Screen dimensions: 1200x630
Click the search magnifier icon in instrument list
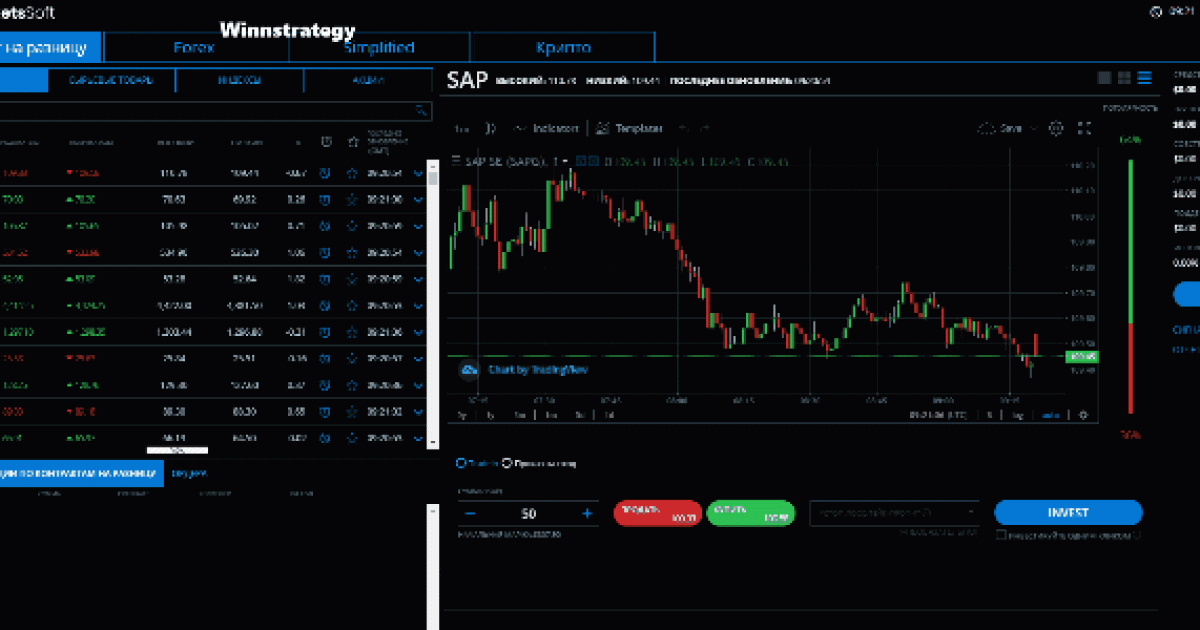[421, 110]
